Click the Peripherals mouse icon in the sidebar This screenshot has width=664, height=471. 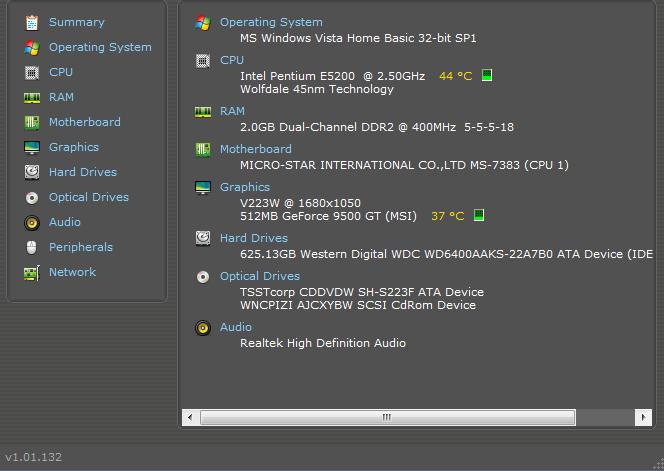click(x=32, y=247)
